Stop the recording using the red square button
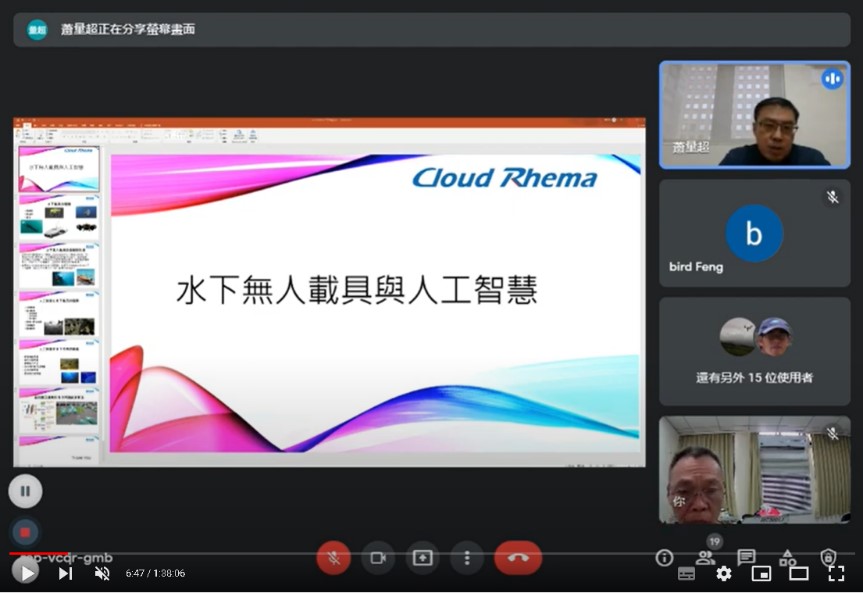Screen dimensions: 863x593 coord(25,532)
